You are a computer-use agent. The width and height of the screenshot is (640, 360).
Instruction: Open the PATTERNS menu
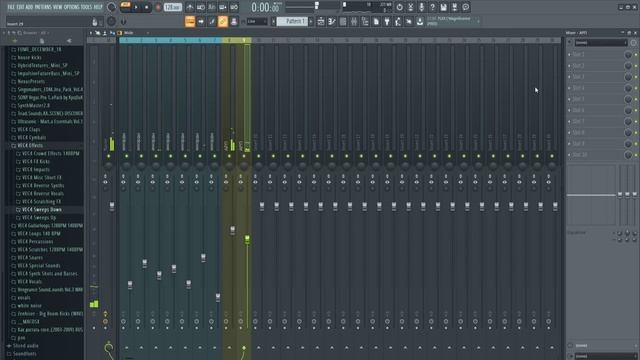(43, 7)
